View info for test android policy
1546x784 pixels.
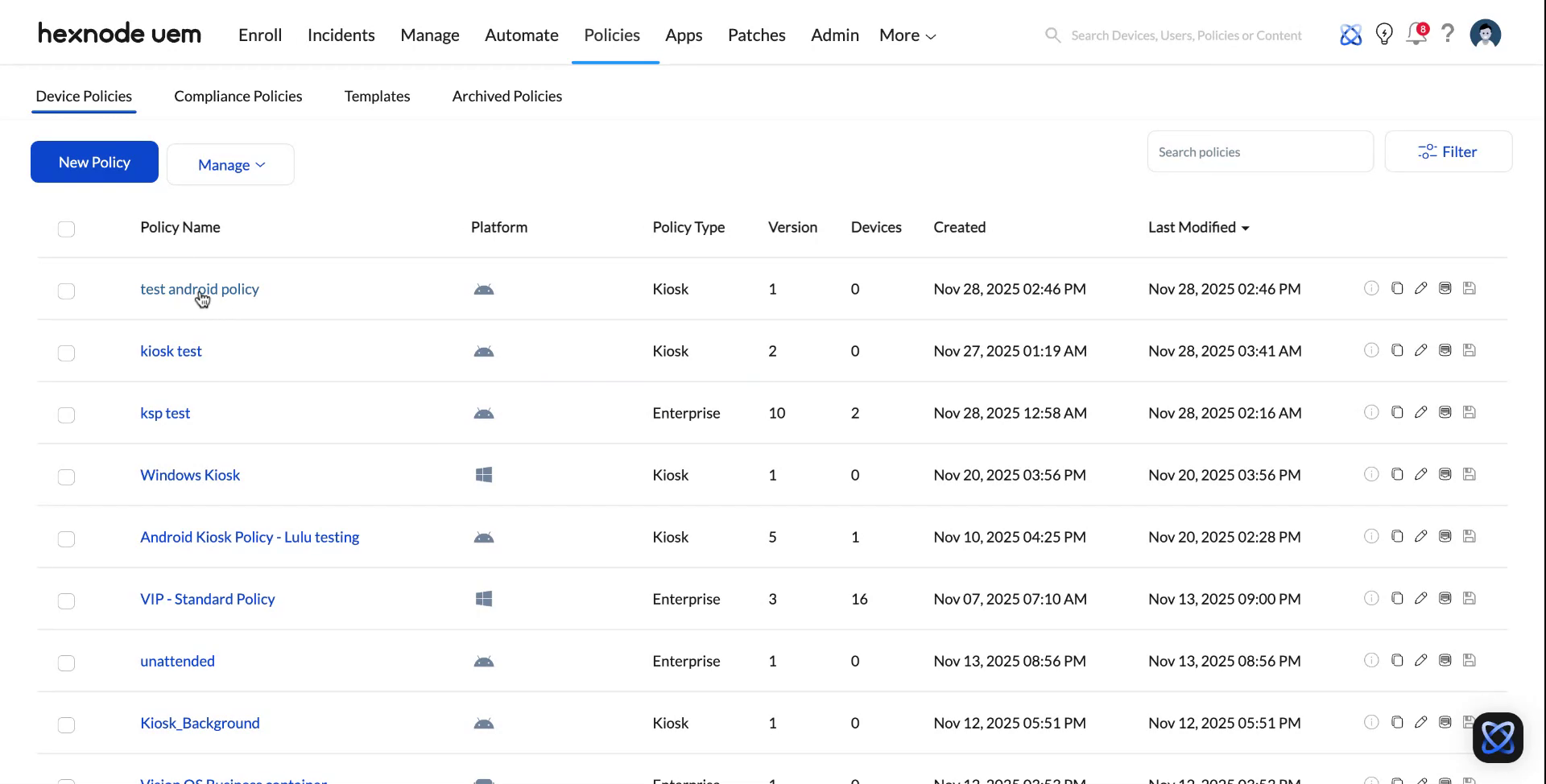[1372, 288]
